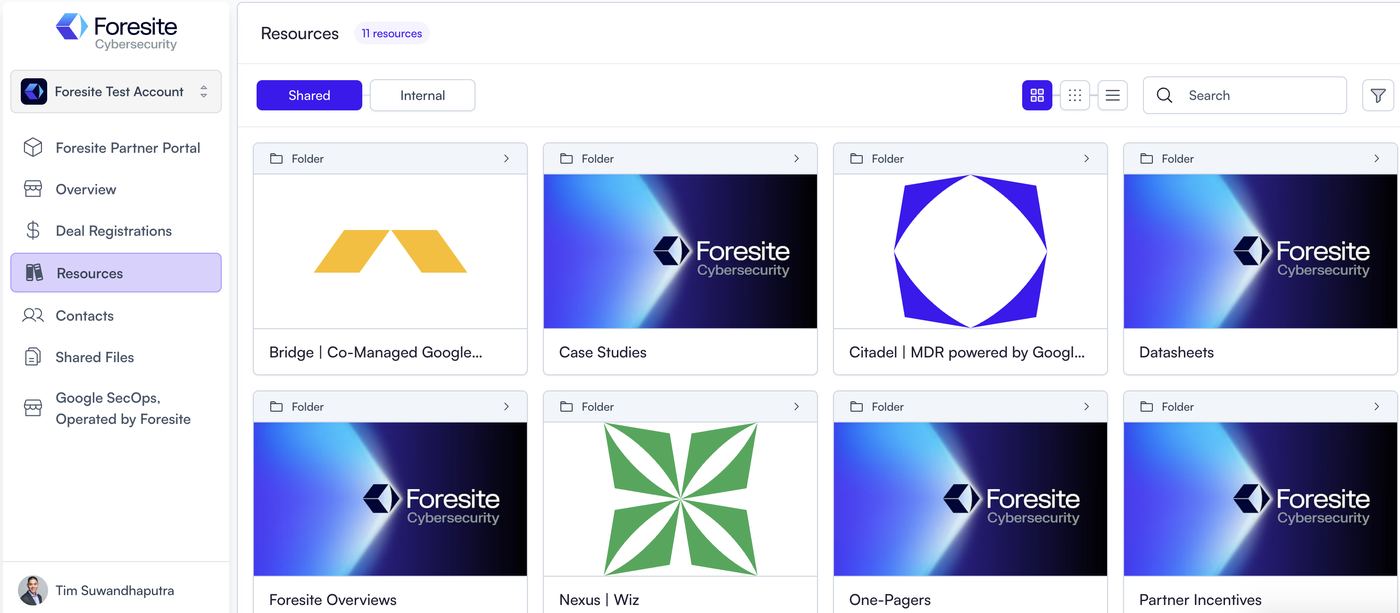Click folder icon on Bridge card
Image resolution: width=1400 pixels, height=613 pixels.
coord(276,159)
